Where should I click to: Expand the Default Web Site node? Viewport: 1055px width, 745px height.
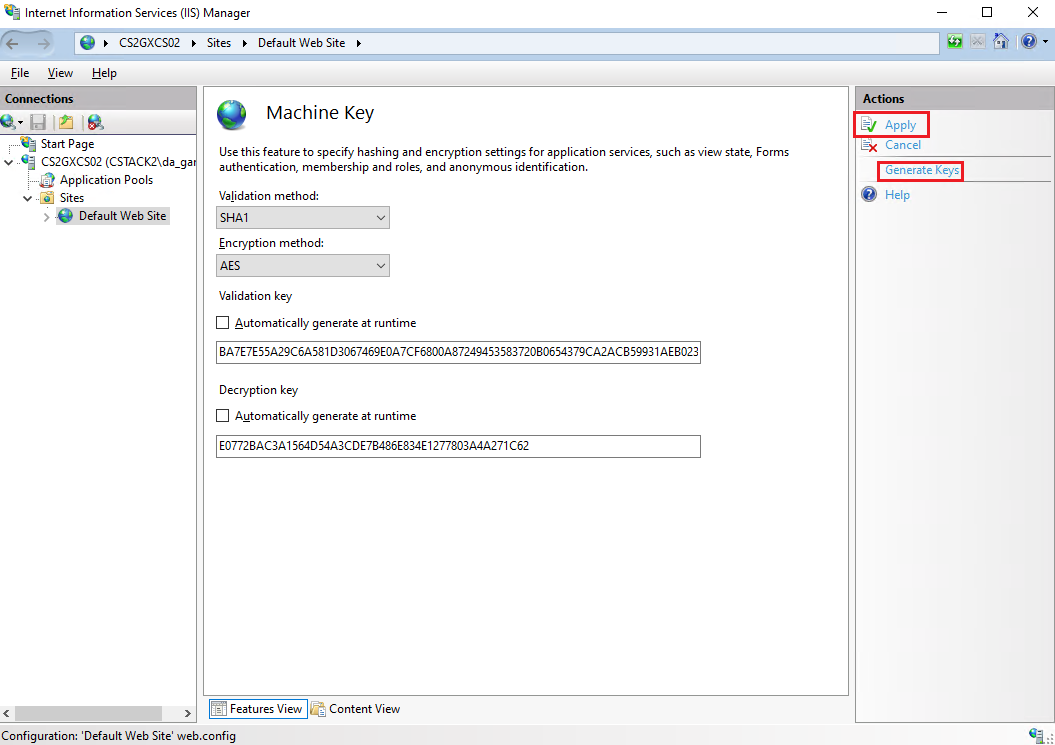[46, 217]
